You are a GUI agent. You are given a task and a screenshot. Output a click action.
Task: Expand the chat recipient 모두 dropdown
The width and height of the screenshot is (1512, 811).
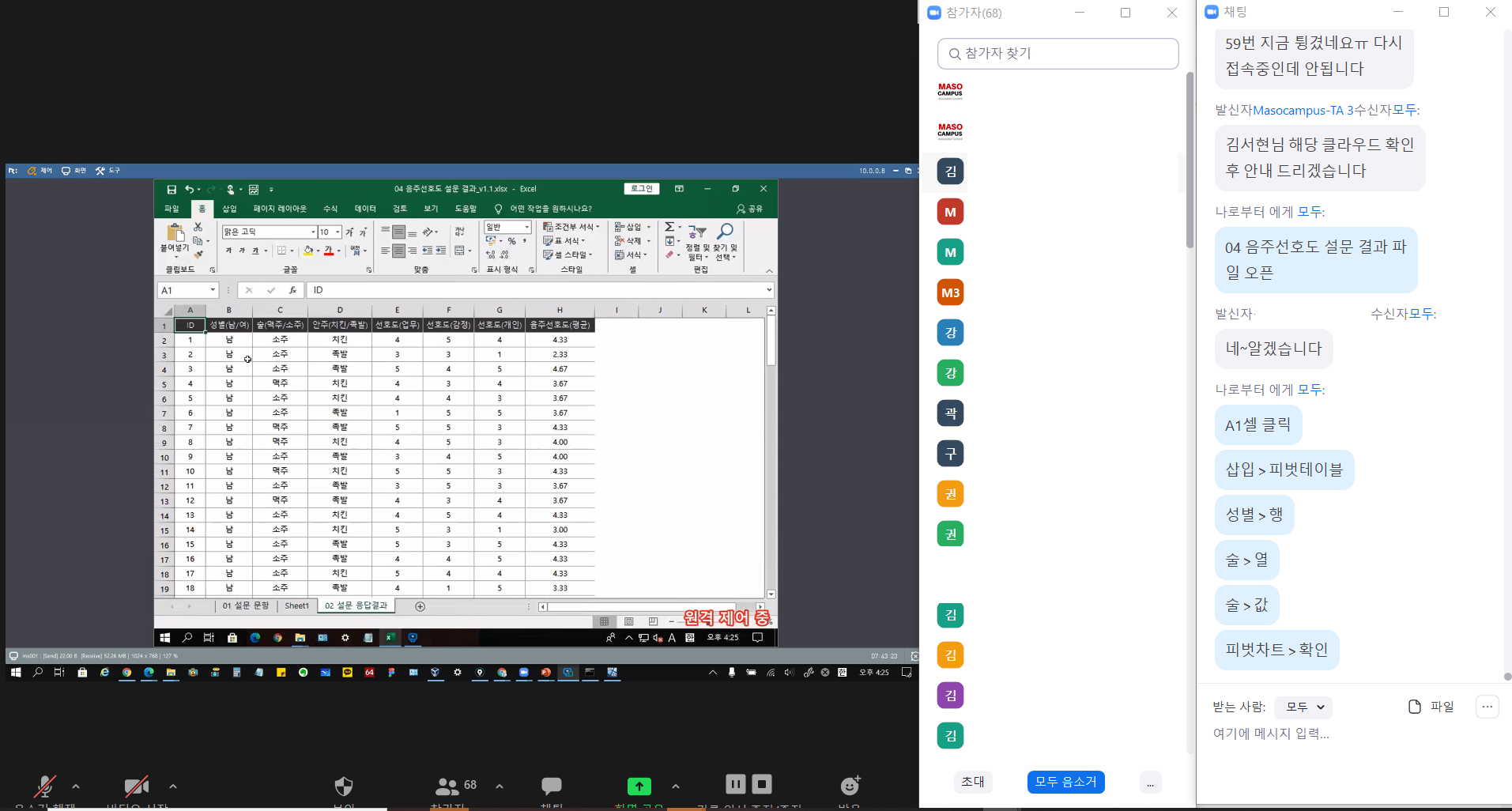coord(1305,707)
